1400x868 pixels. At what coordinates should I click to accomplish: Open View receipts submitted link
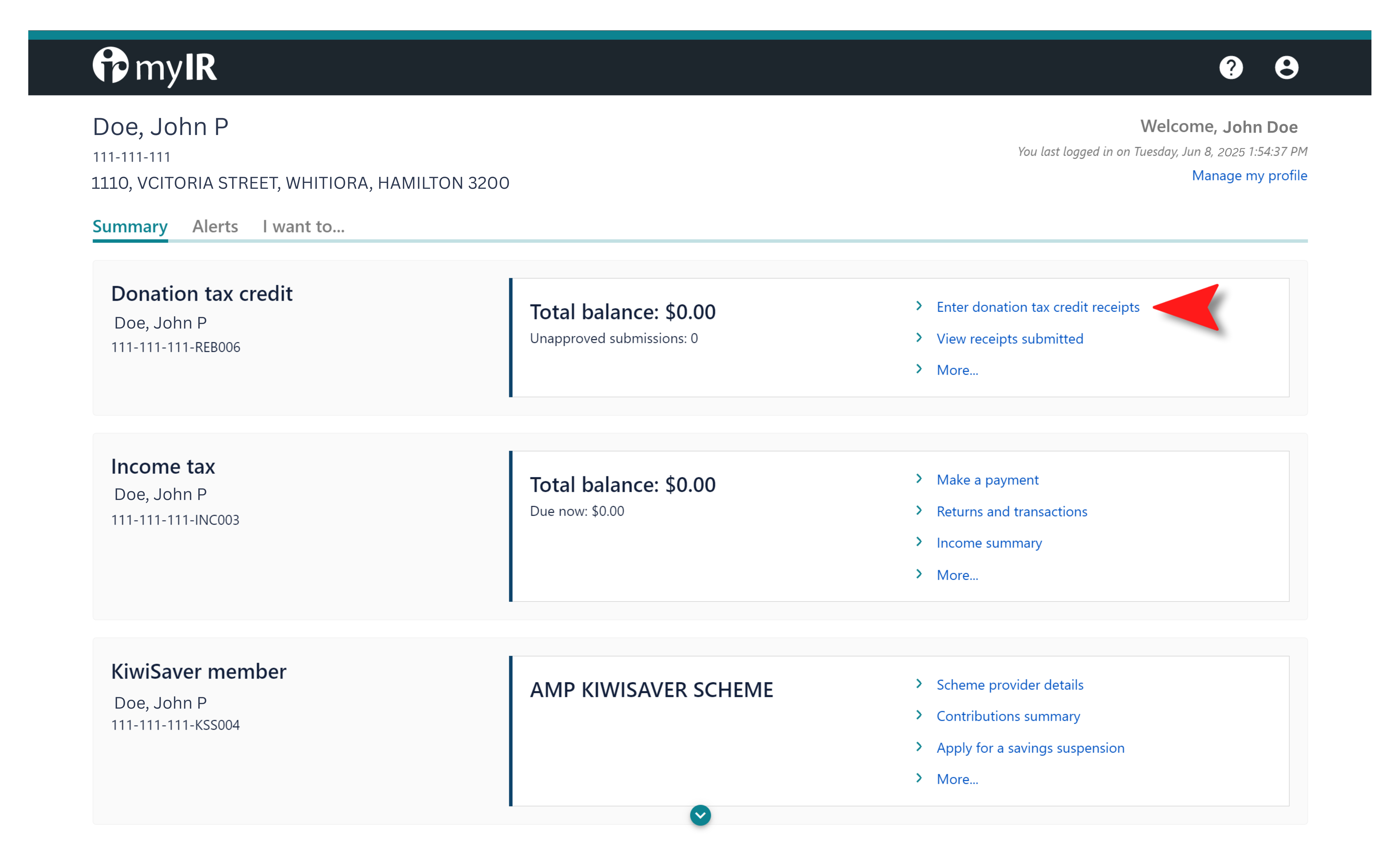[x=1009, y=339]
